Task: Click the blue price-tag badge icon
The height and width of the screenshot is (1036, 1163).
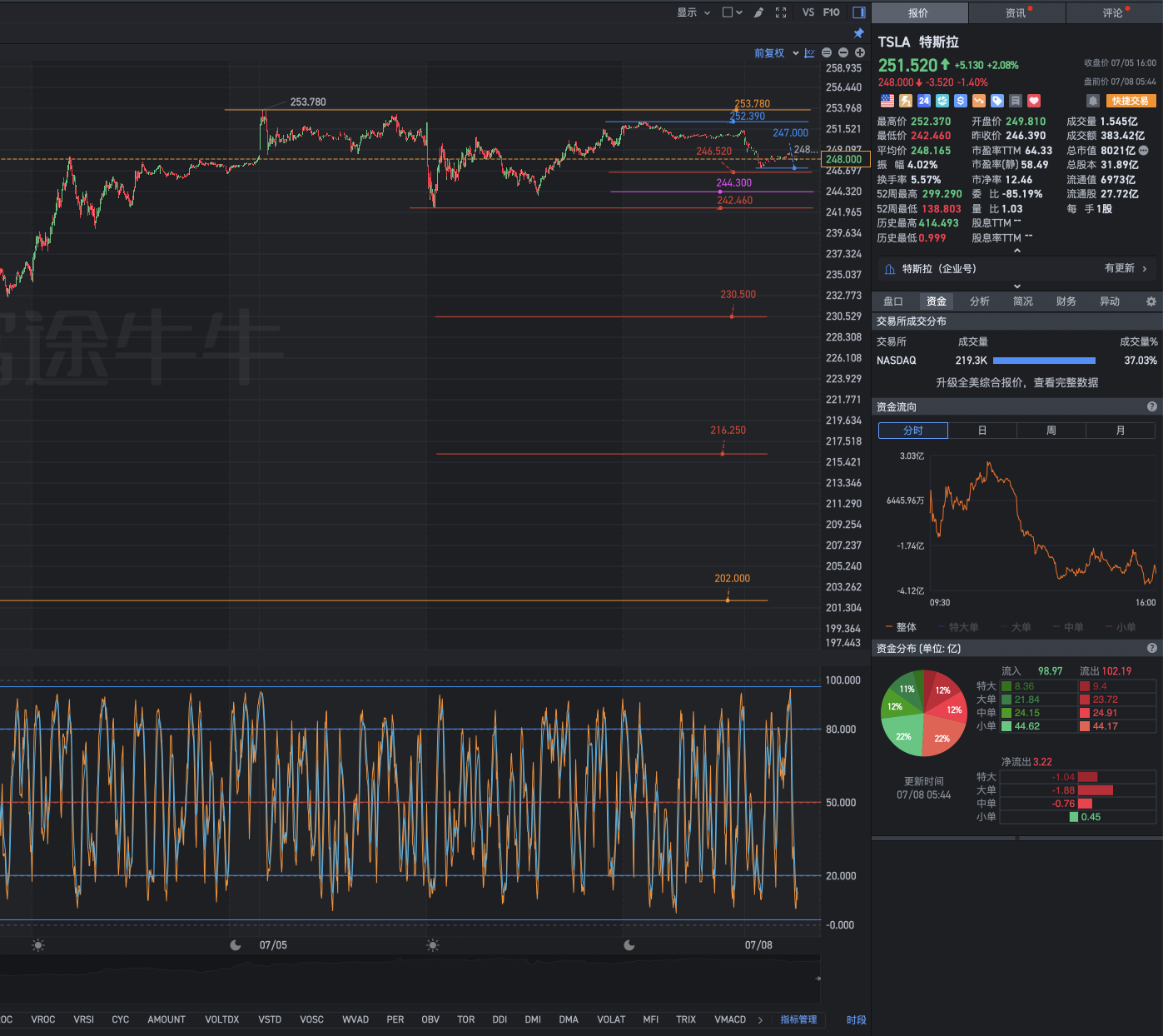Action: click(997, 101)
